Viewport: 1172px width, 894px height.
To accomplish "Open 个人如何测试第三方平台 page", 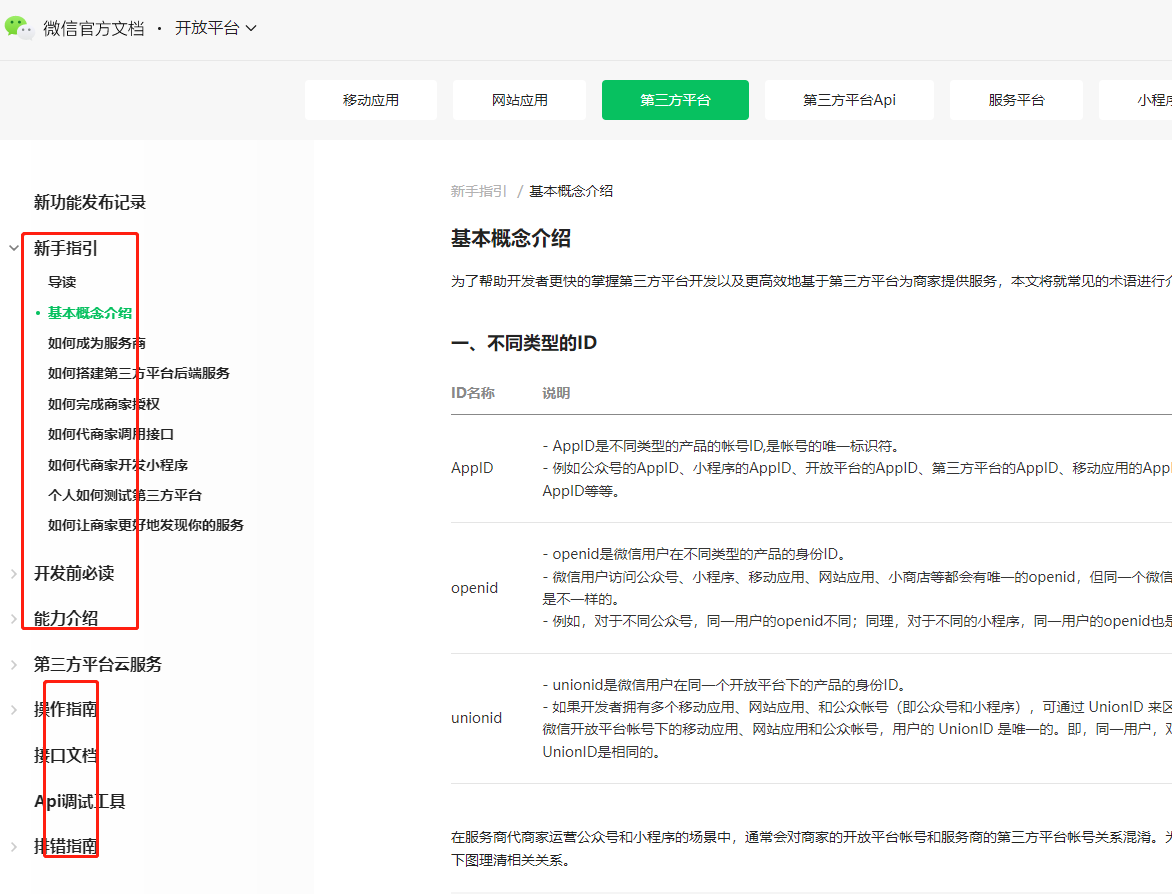I will click(125, 495).
